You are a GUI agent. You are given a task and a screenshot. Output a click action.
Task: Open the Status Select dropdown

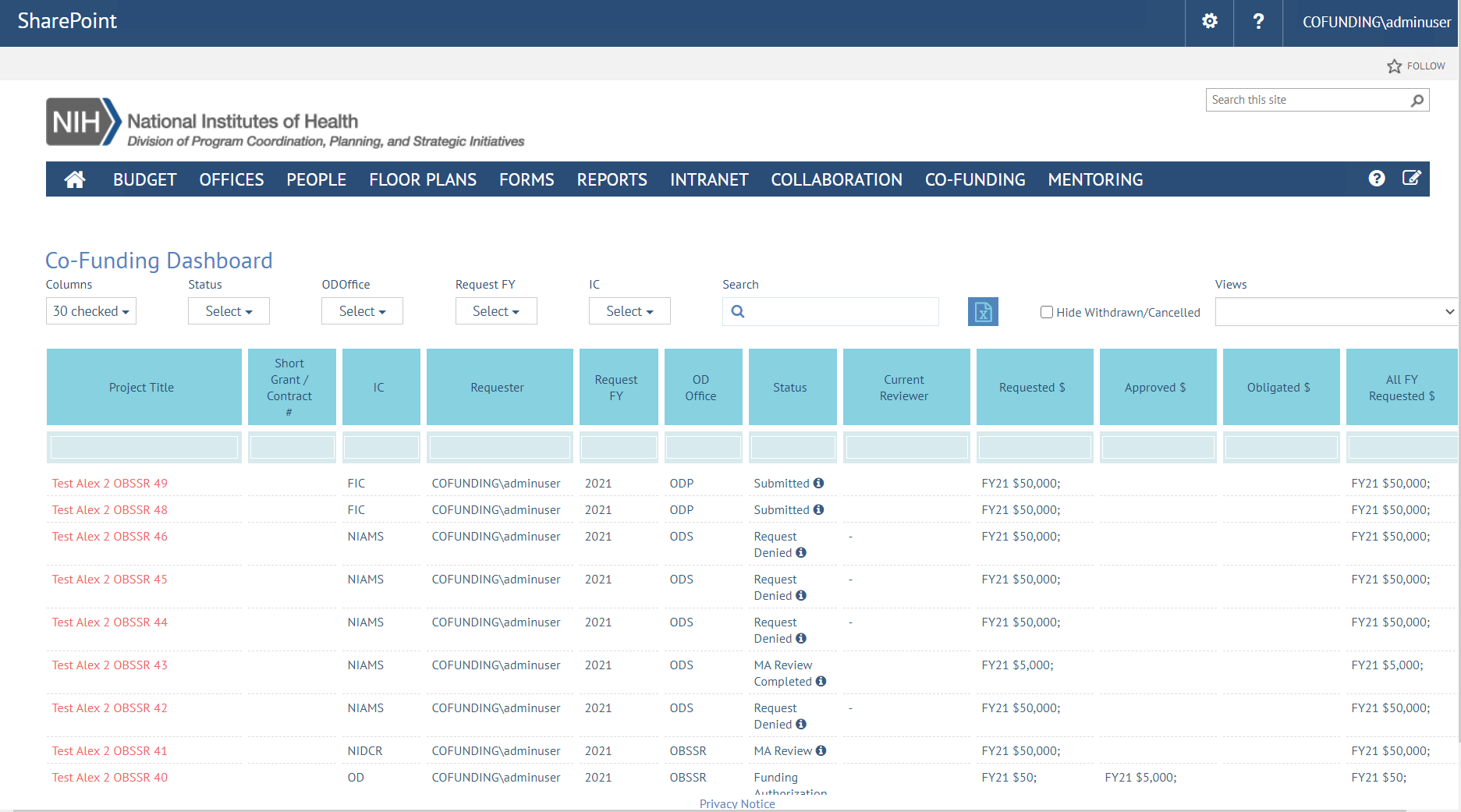point(229,311)
